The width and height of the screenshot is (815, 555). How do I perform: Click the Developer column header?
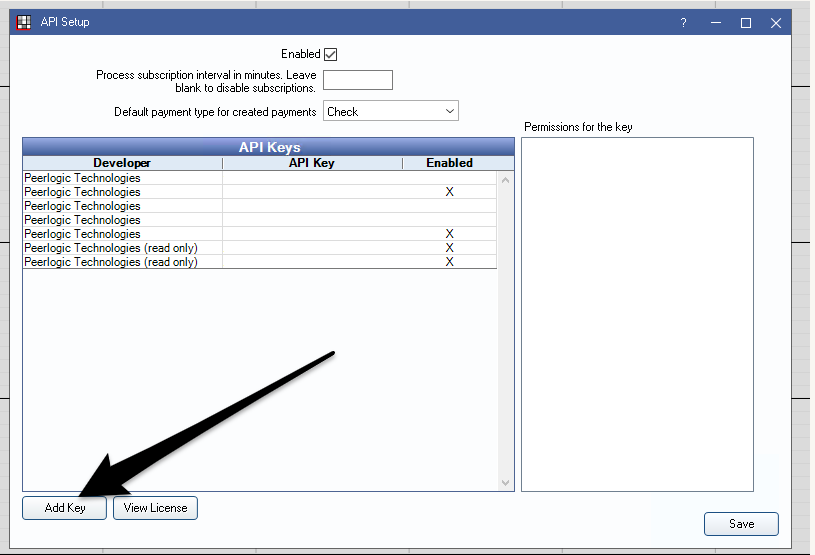(x=122, y=163)
